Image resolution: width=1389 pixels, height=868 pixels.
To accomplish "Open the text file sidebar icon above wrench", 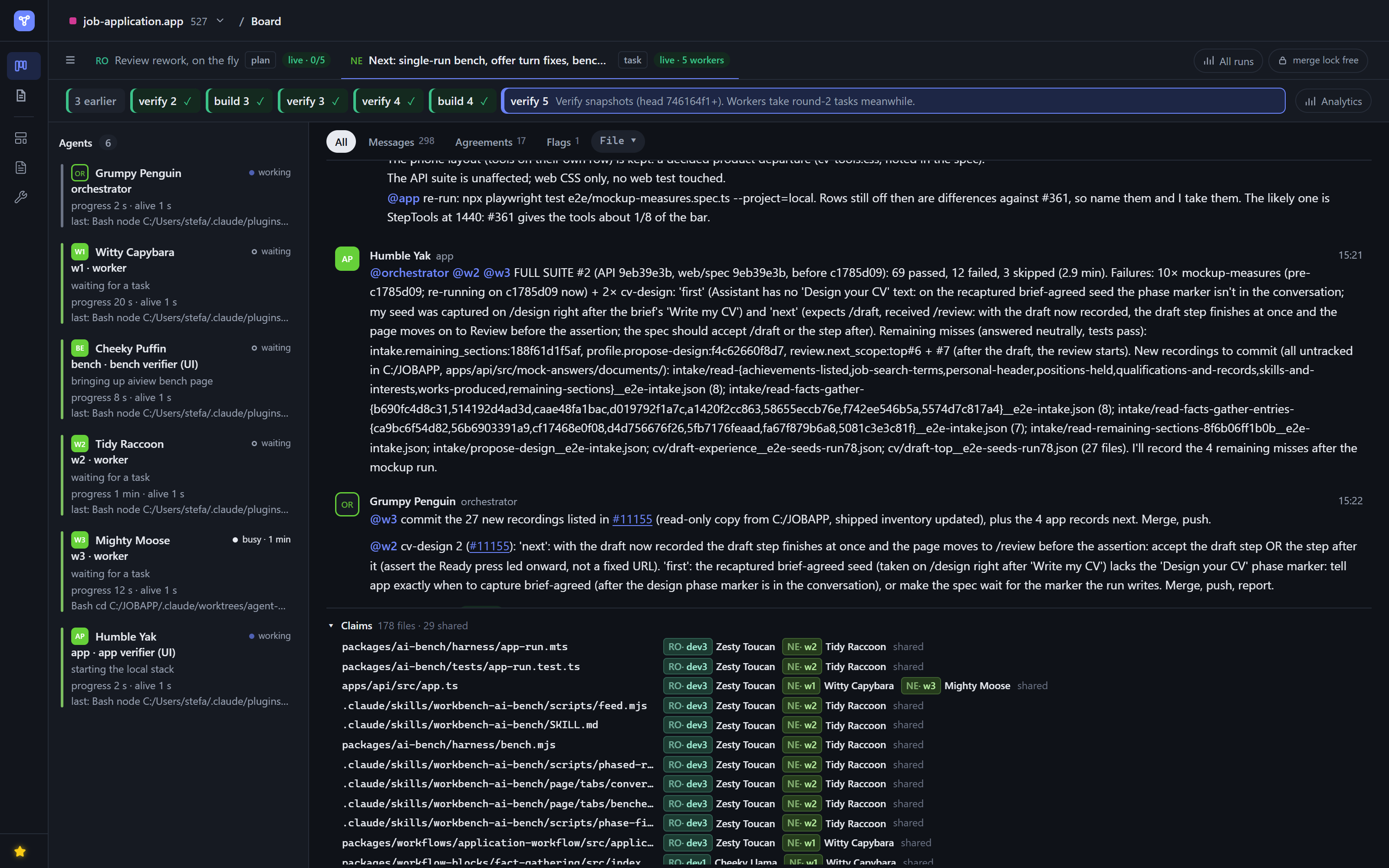I will pos(21,168).
